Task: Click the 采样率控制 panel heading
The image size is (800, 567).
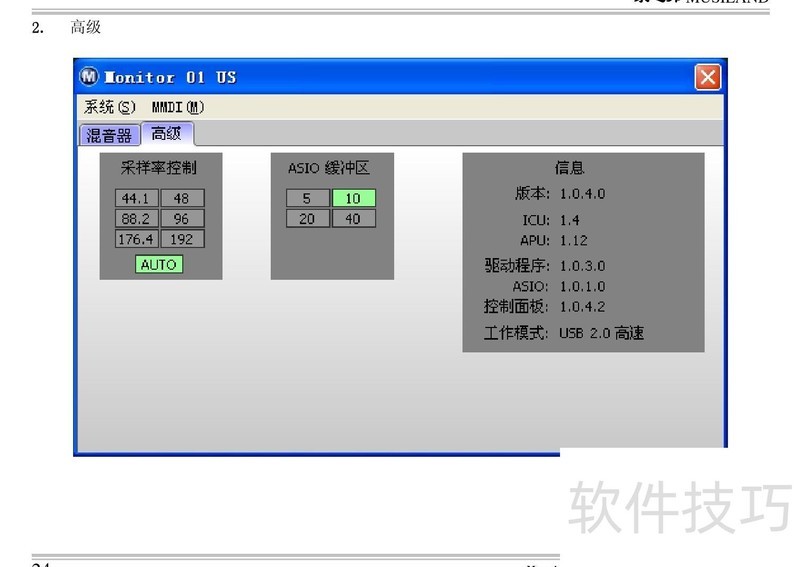Action: coord(159,169)
